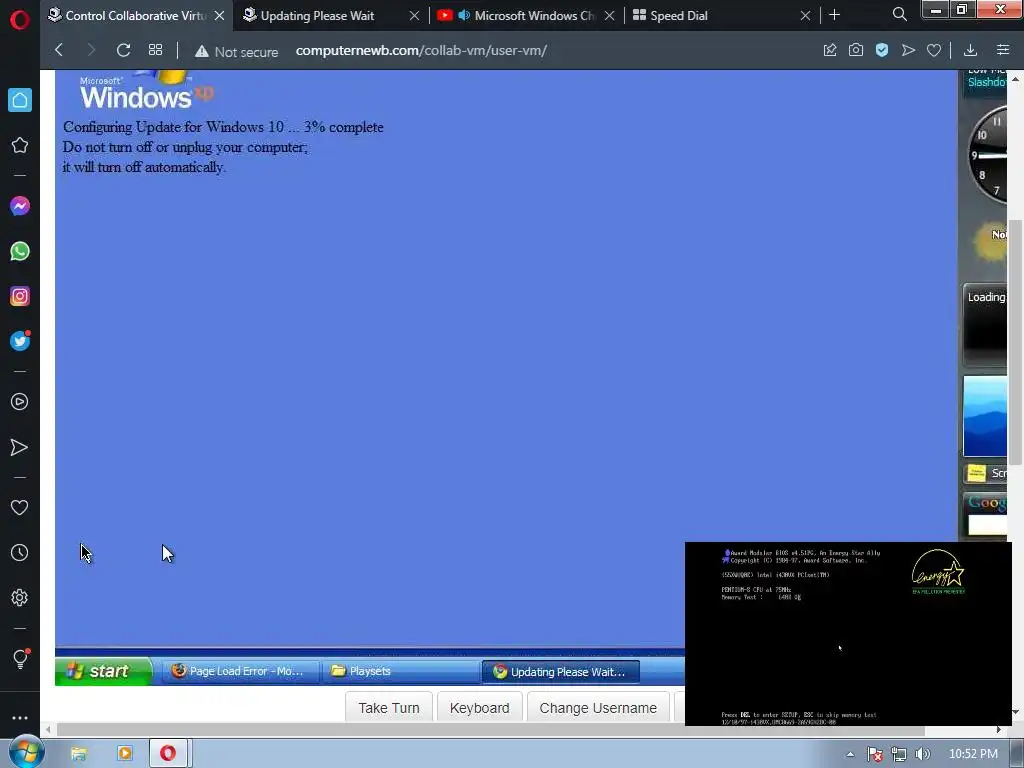The image size is (1024, 768).
Task: Open the Player icon in sidebar
Action: click(x=20, y=402)
